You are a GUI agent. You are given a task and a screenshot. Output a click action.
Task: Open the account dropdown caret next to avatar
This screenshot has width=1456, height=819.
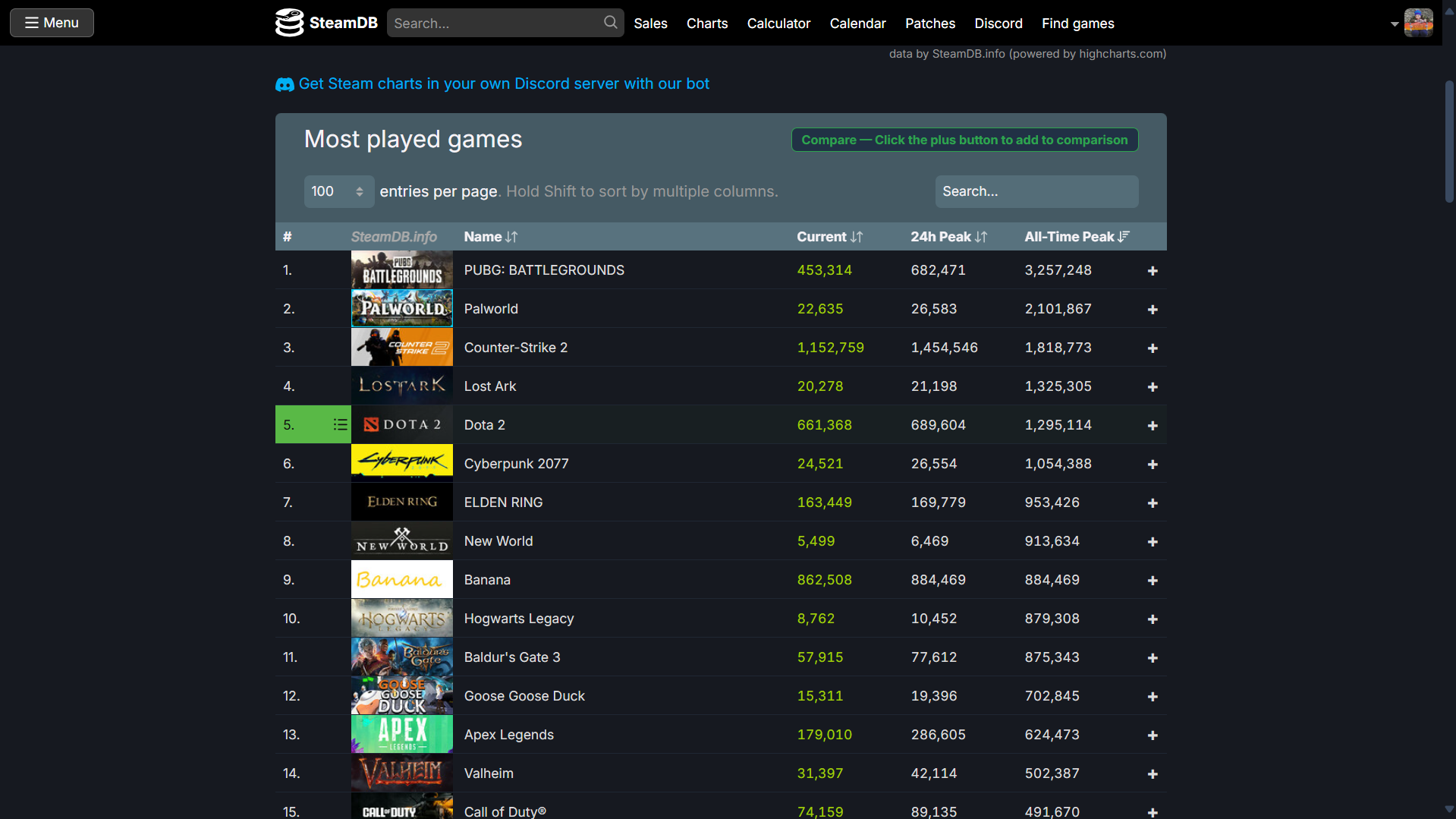tap(1394, 24)
